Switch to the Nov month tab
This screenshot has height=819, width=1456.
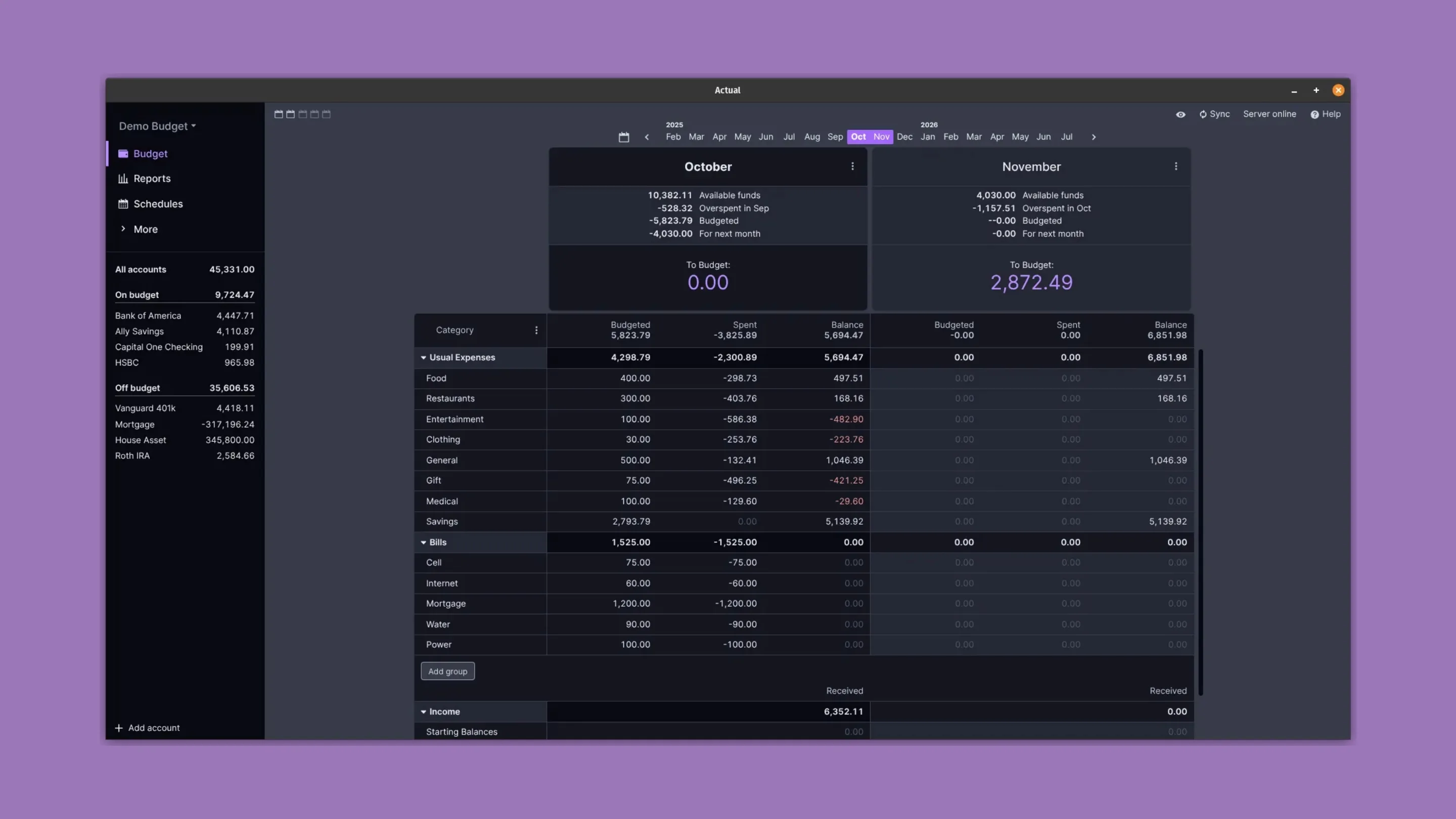pyautogui.click(x=881, y=137)
